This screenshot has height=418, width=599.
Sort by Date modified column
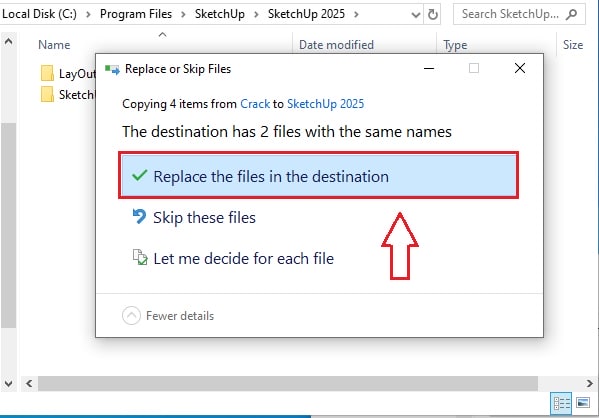[336, 45]
